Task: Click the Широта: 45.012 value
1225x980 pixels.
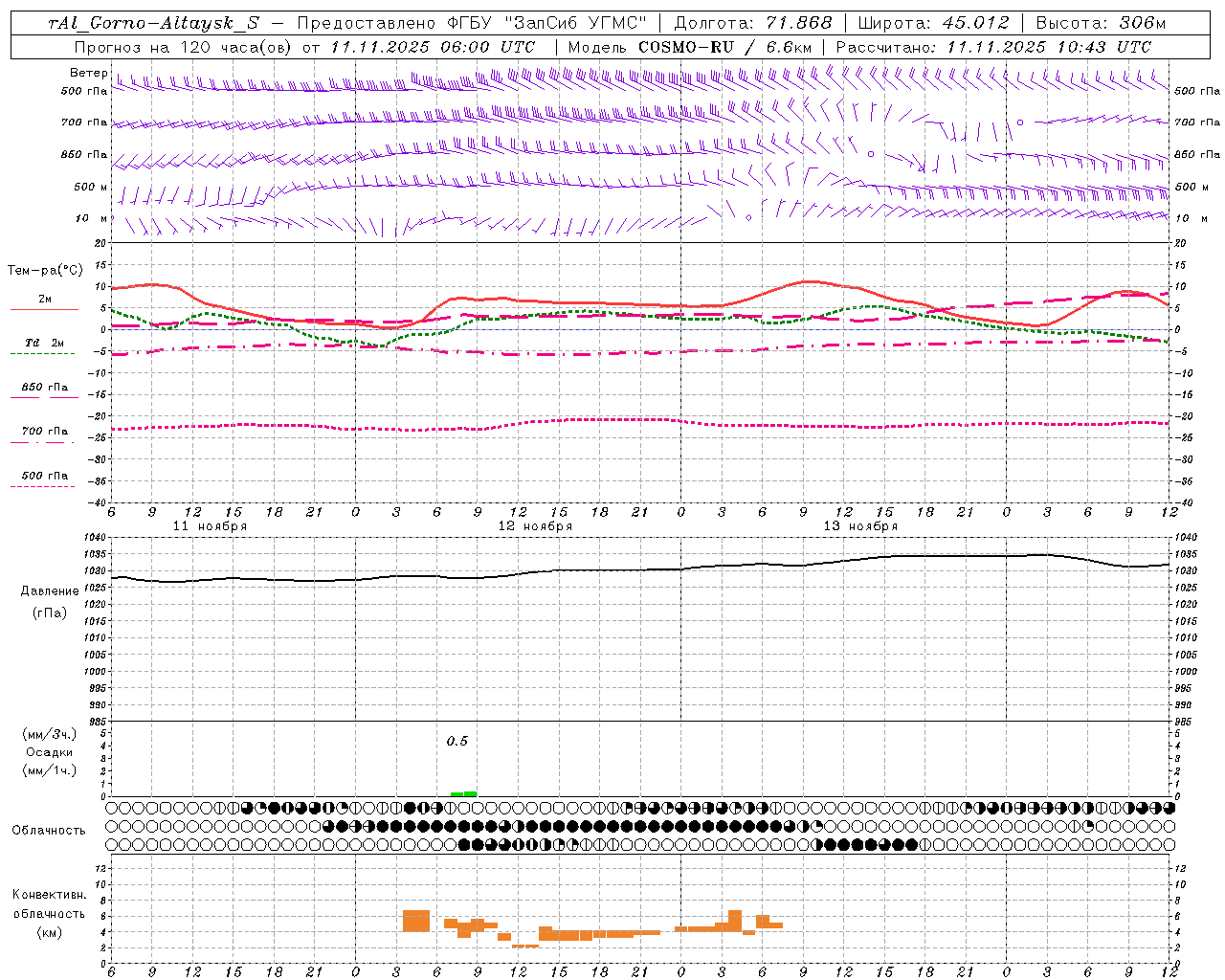Action: coord(933,23)
